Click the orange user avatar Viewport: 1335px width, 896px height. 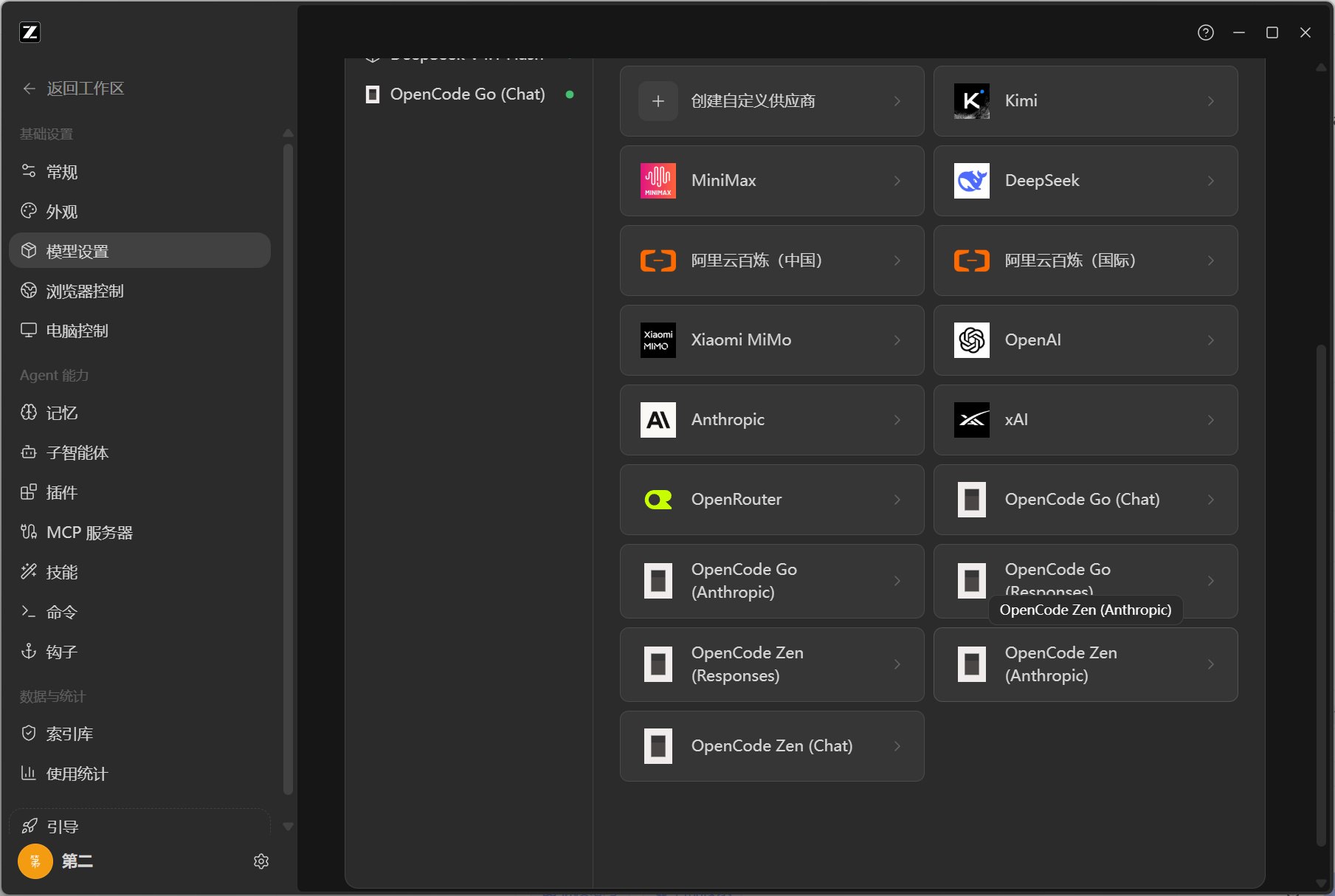pyautogui.click(x=35, y=861)
